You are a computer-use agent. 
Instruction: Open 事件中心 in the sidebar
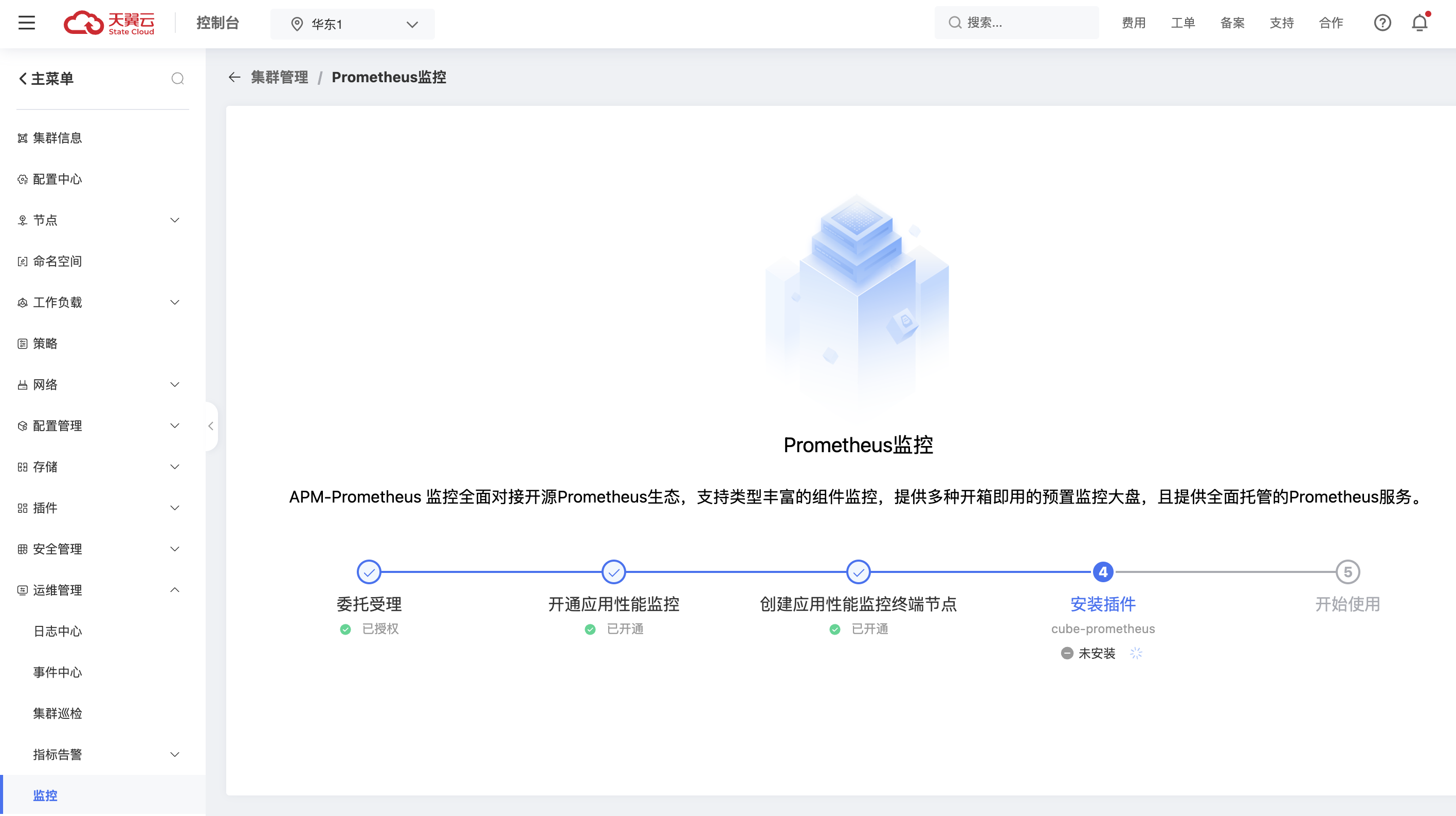tap(58, 673)
